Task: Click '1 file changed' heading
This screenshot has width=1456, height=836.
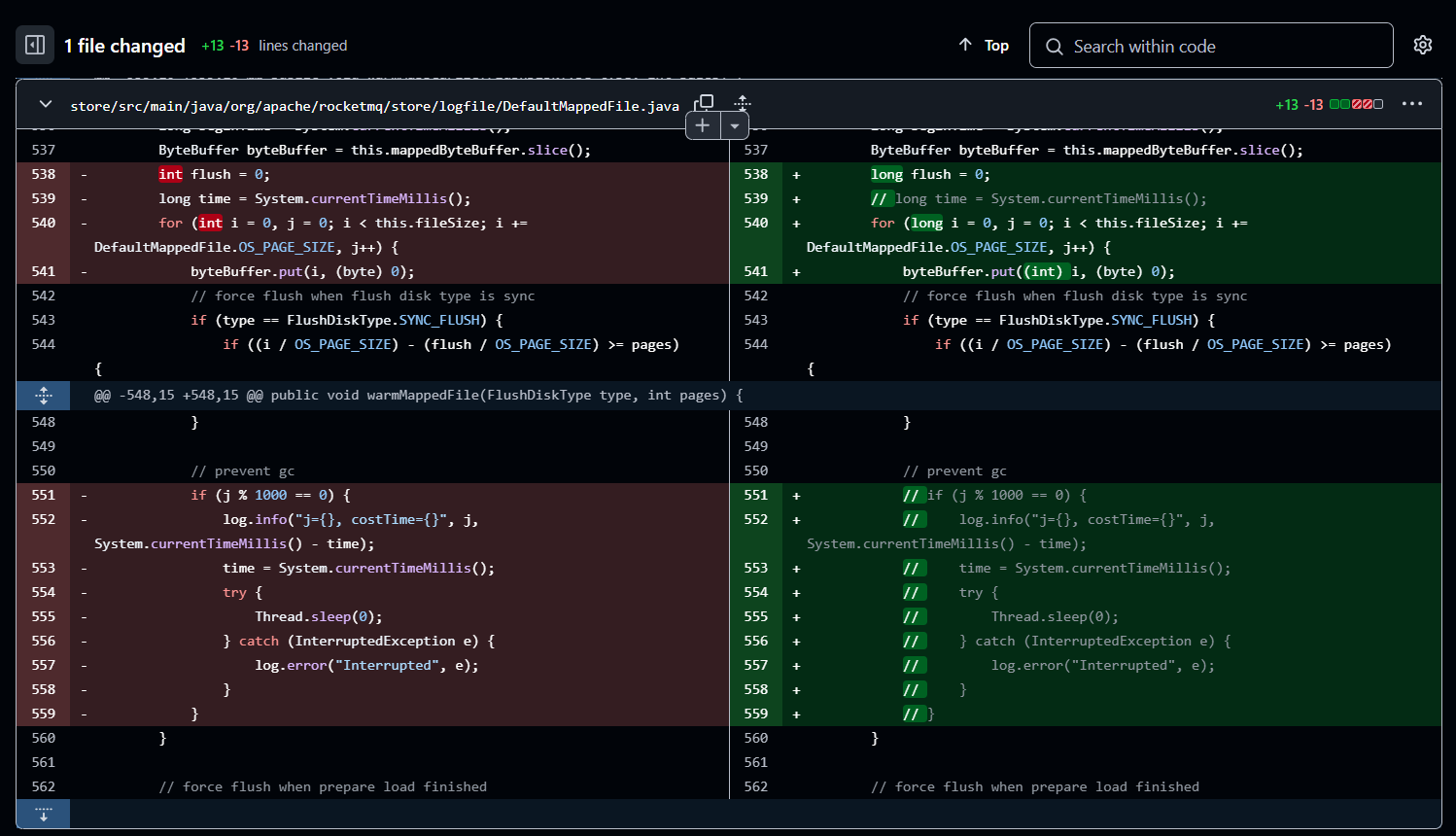Action: (124, 46)
